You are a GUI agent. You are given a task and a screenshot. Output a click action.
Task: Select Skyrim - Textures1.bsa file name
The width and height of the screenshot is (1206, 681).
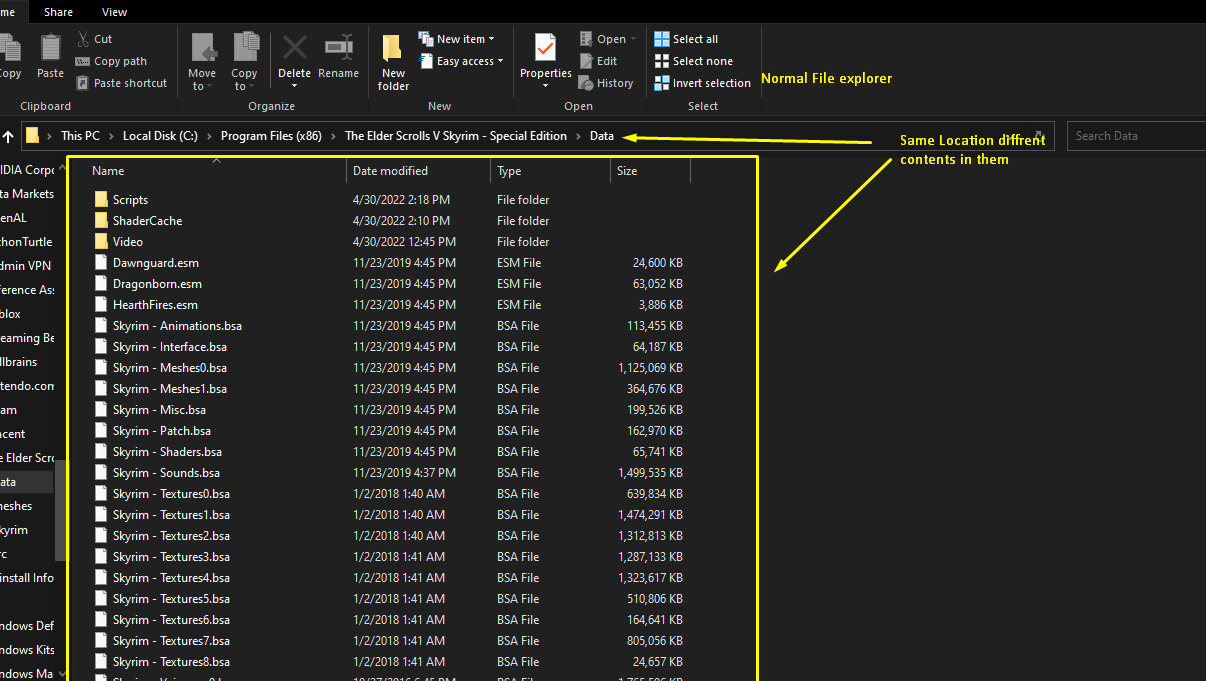171,515
